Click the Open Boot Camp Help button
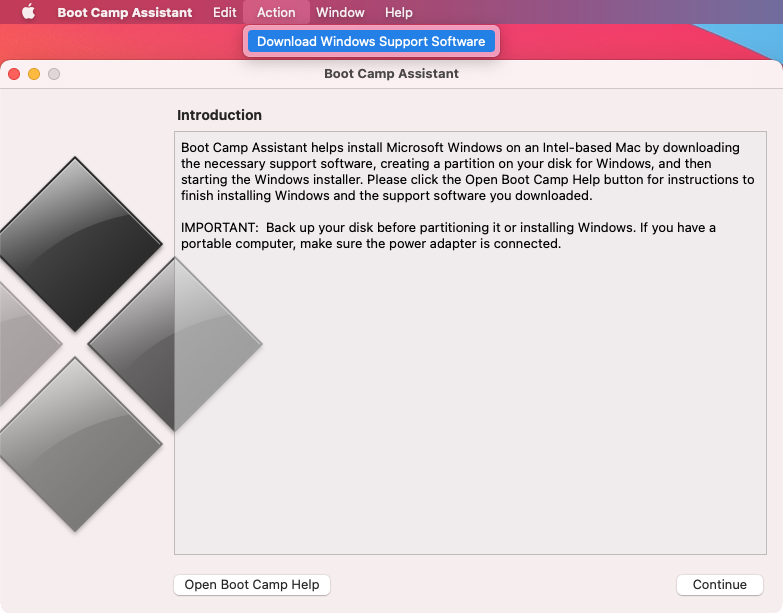 pyautogui.click(x=252, y=585)
